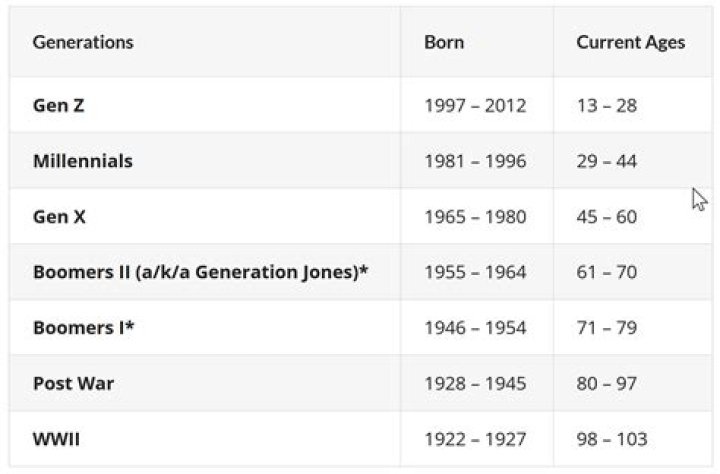Click the Millennials generation name
The height and width of the screenshot is (474, 720).
[82, 161]
